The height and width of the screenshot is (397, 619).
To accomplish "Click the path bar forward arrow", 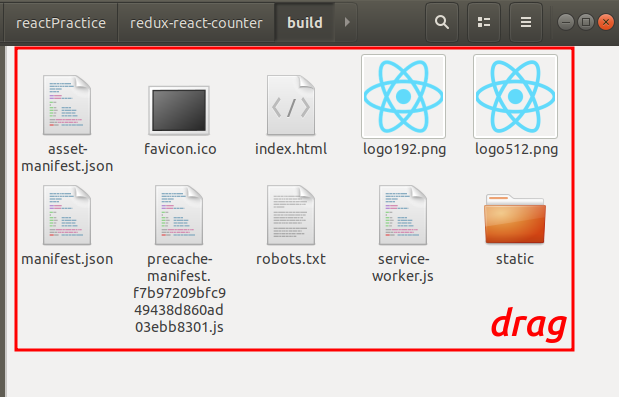I will [x=347, y=22].
